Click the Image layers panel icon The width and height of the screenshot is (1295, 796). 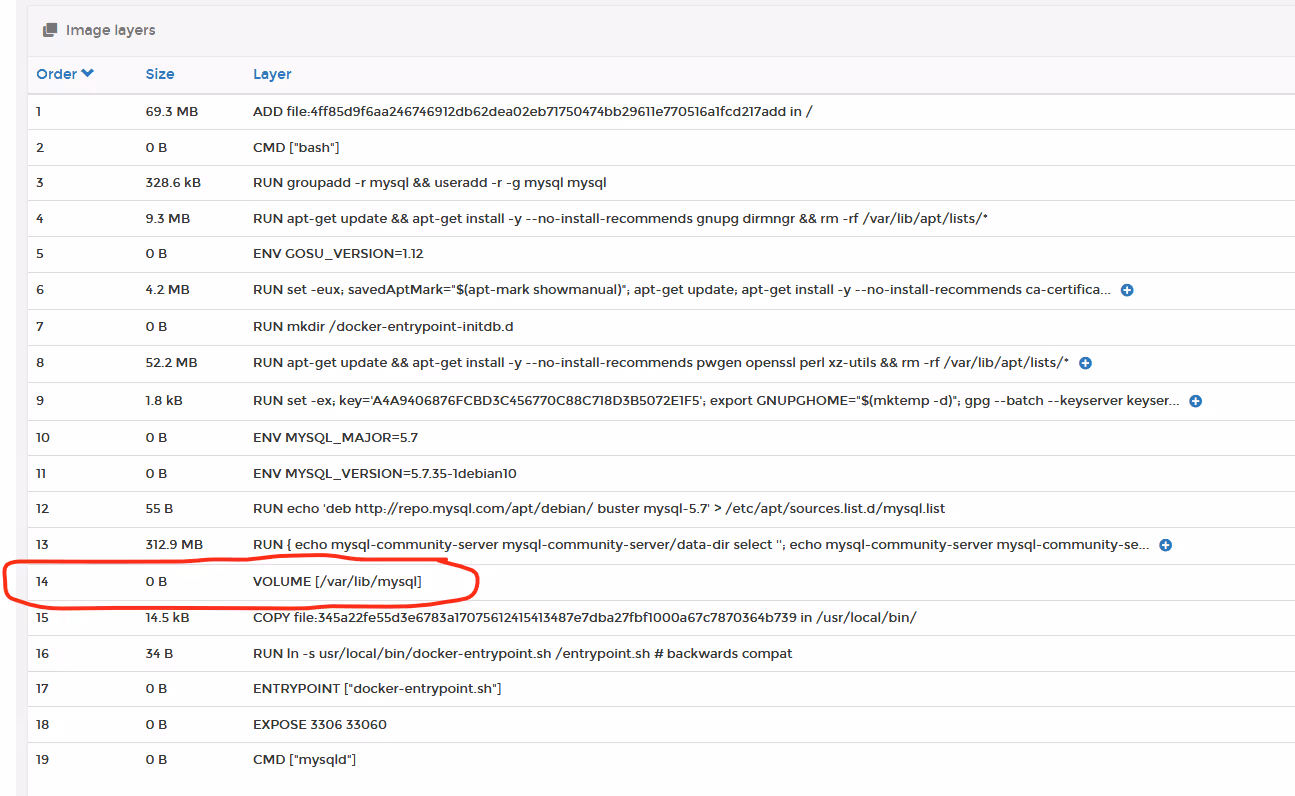(x=49, y=30)
